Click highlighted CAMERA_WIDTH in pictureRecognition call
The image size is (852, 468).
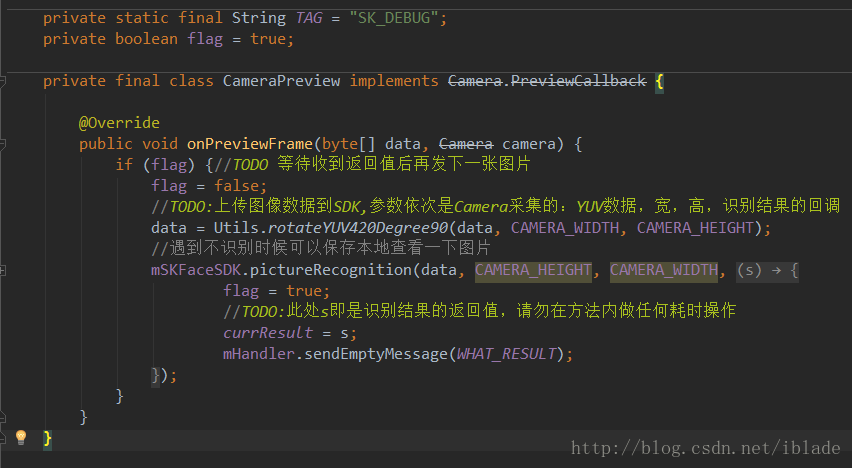point(664,270)
